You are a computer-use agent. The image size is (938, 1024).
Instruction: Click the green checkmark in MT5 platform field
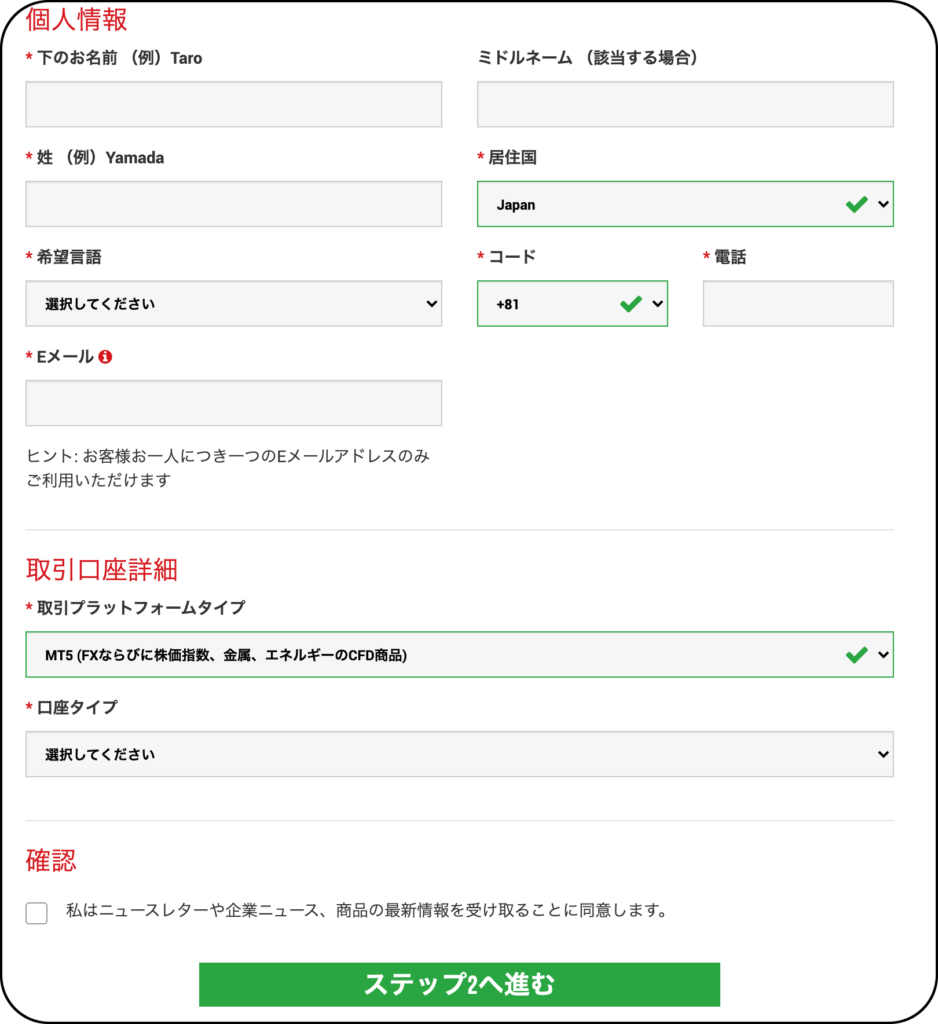tap(856, 654)
